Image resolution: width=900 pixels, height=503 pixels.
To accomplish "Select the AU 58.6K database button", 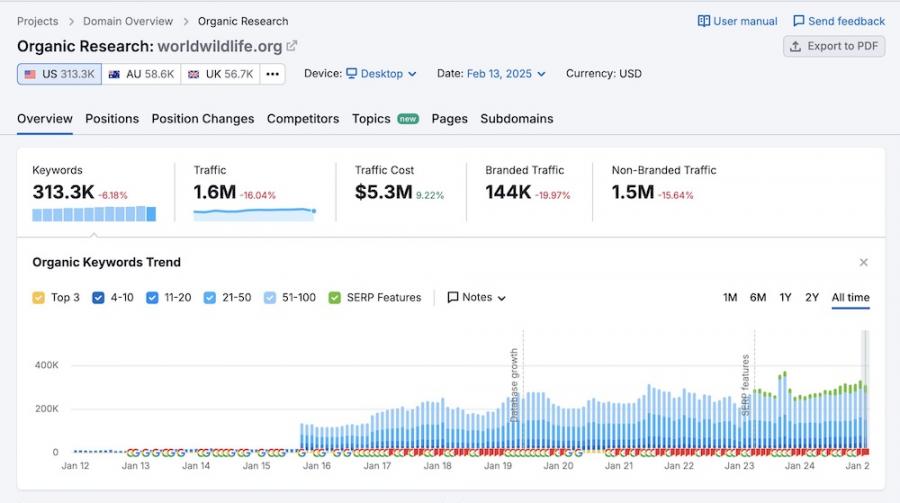I will (141, 74).
